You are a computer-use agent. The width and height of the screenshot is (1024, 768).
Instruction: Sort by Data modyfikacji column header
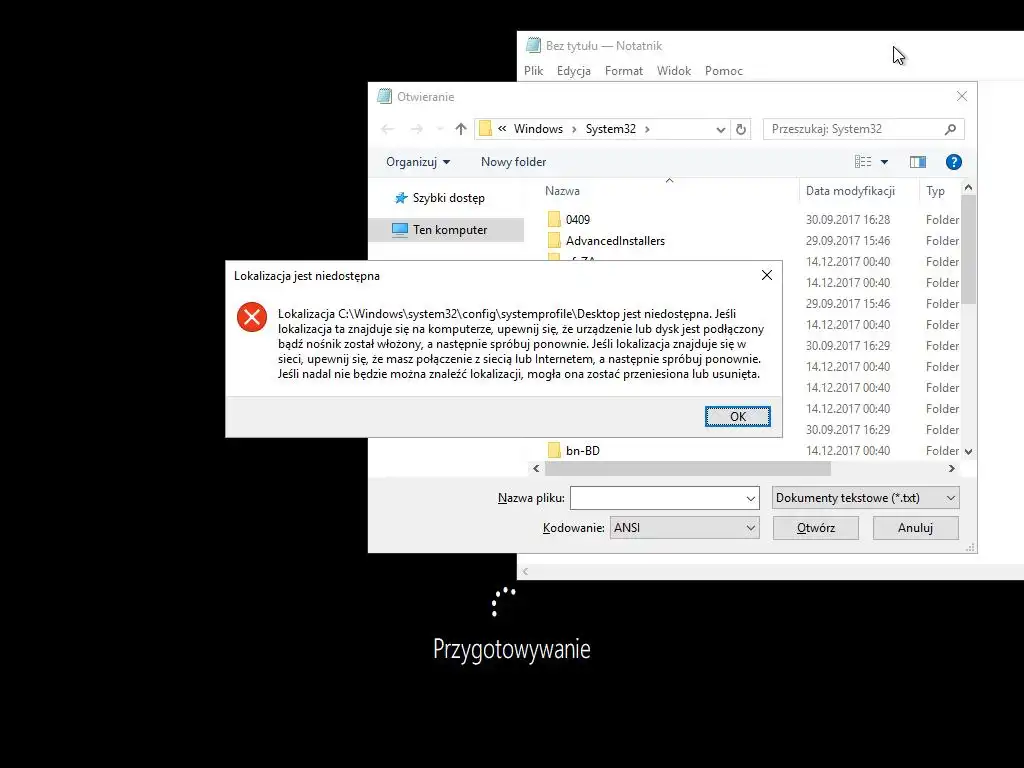point(850,191)
